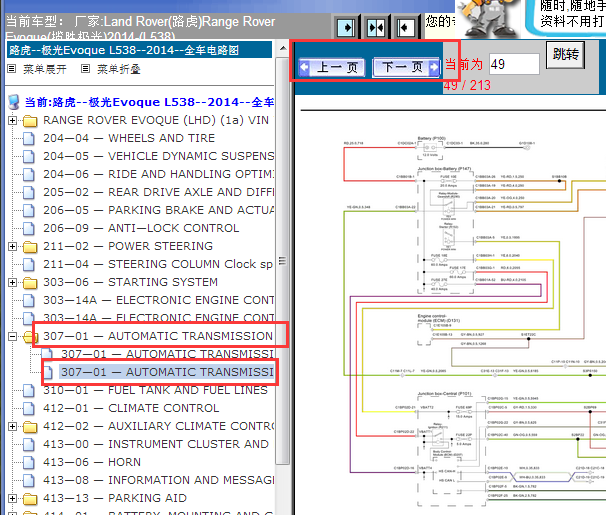Open 310-01 FUEL TANK AND FUEL LINES
This screenshot has width=606, height=515.
click(x=155, y=390)
